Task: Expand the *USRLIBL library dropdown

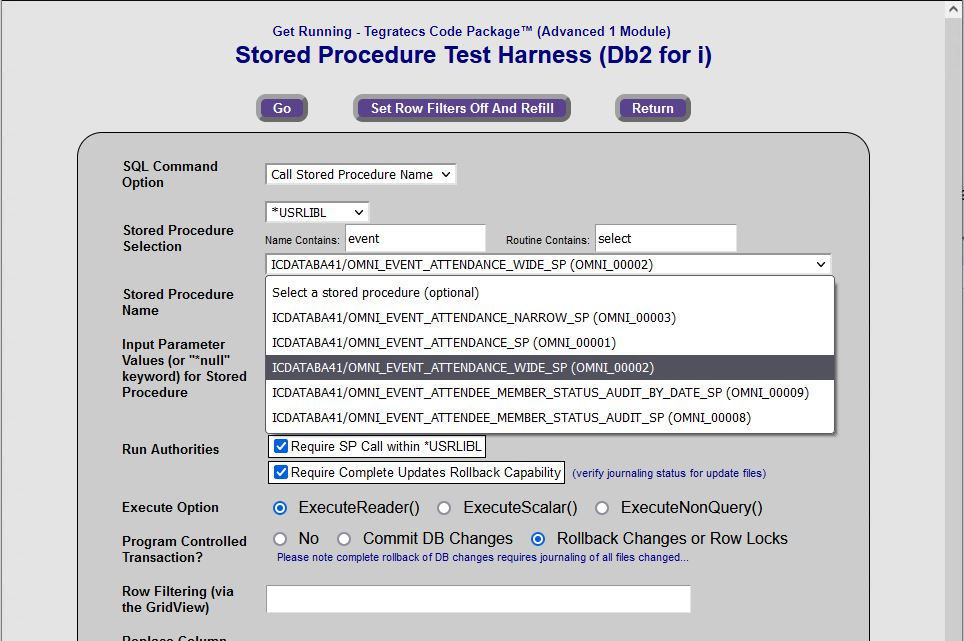Action: [x=317, y=212]
